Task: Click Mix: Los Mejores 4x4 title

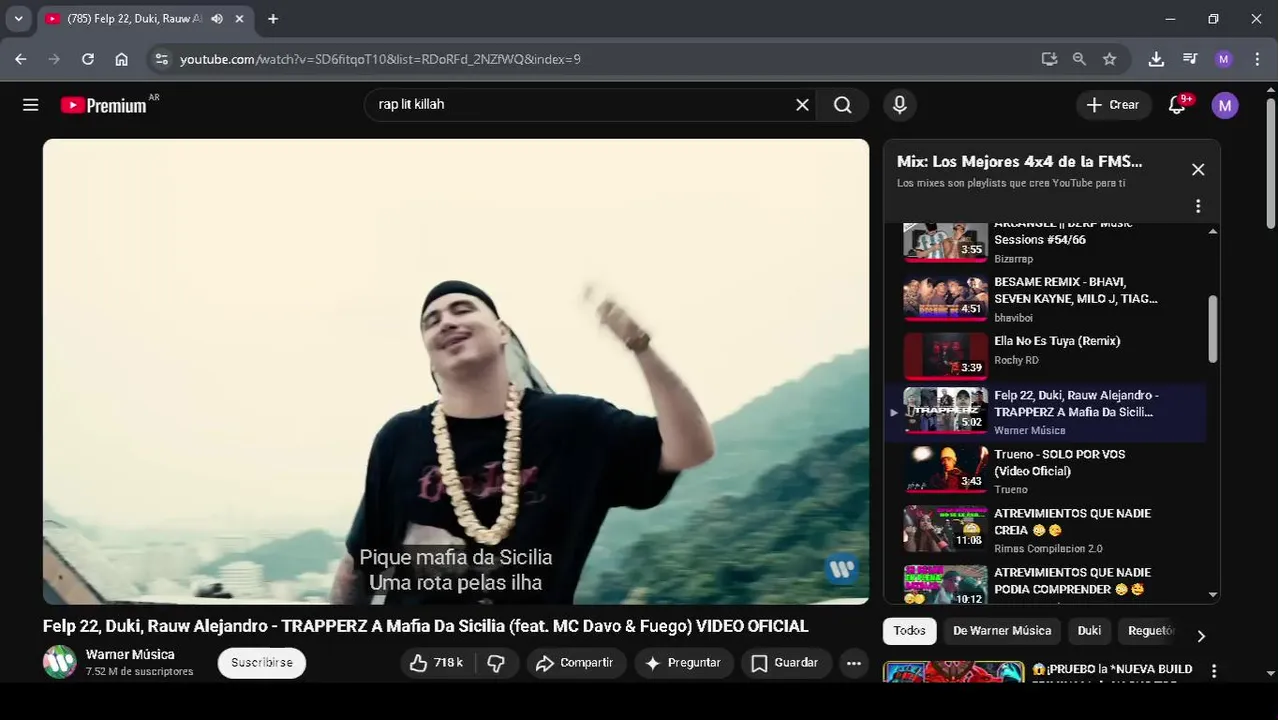Action: (x=1019, y=161)
